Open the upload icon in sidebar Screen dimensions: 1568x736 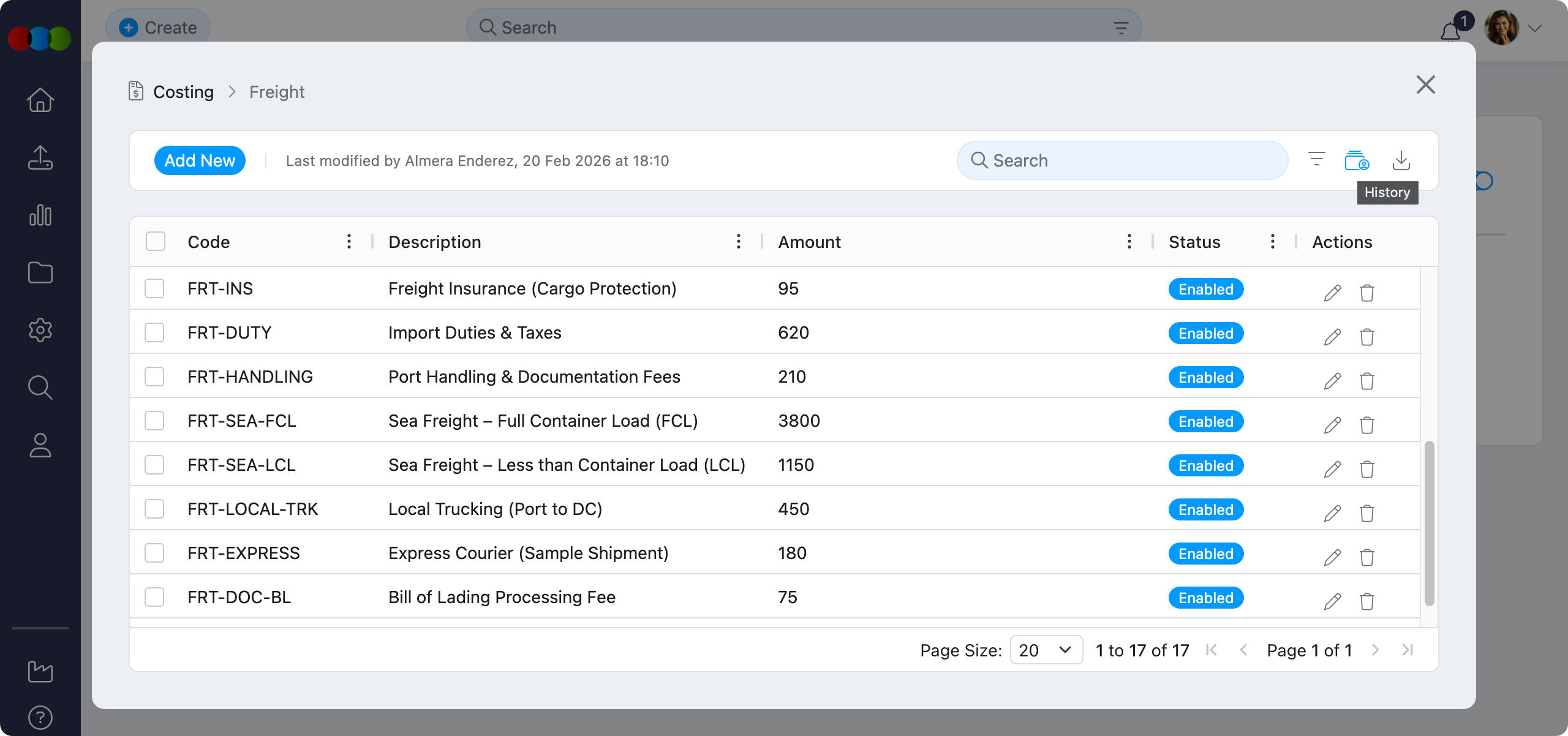(40, 157)
